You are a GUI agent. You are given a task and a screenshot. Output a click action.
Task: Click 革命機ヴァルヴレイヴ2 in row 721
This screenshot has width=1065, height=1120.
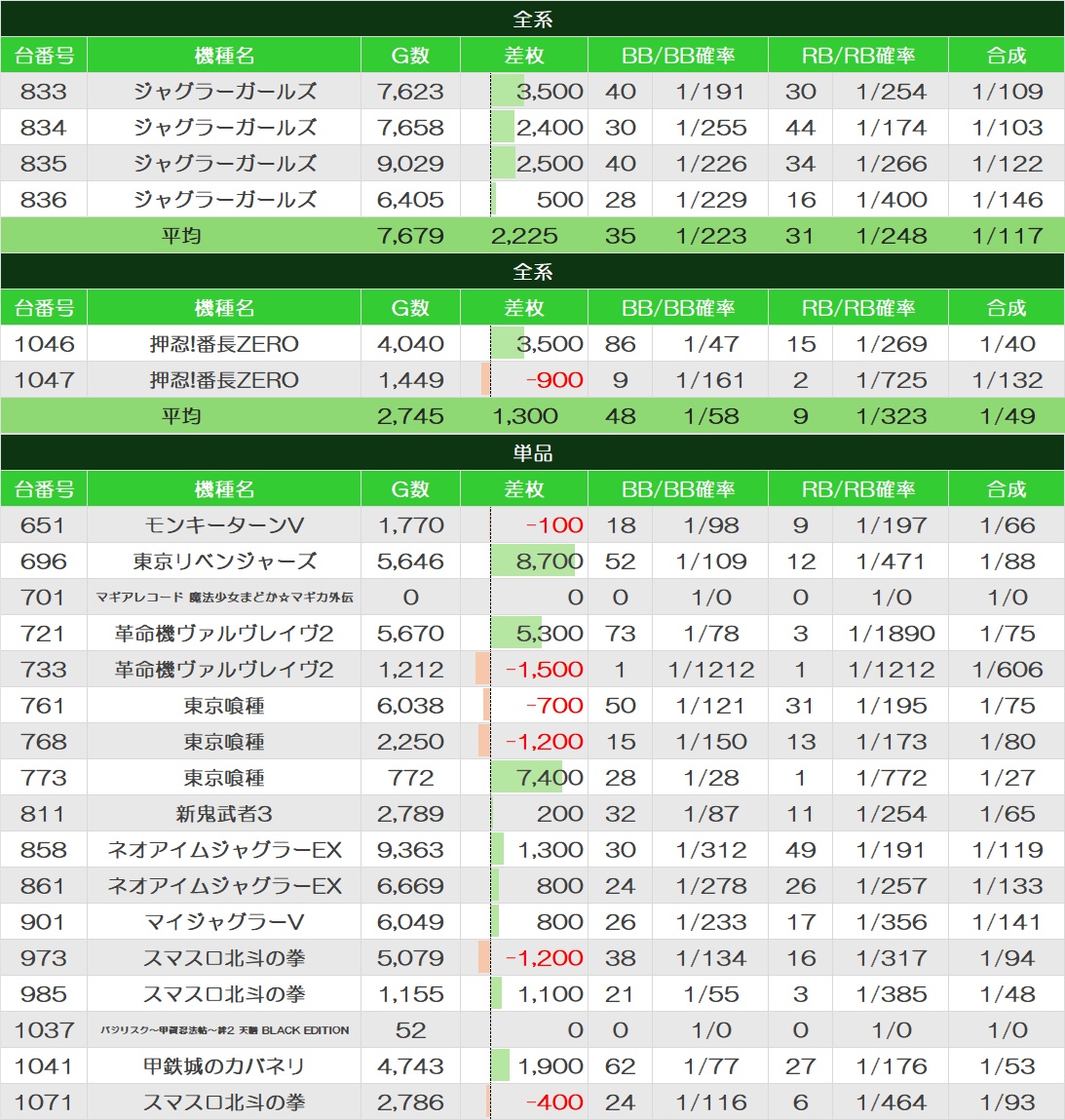point(224,633)
